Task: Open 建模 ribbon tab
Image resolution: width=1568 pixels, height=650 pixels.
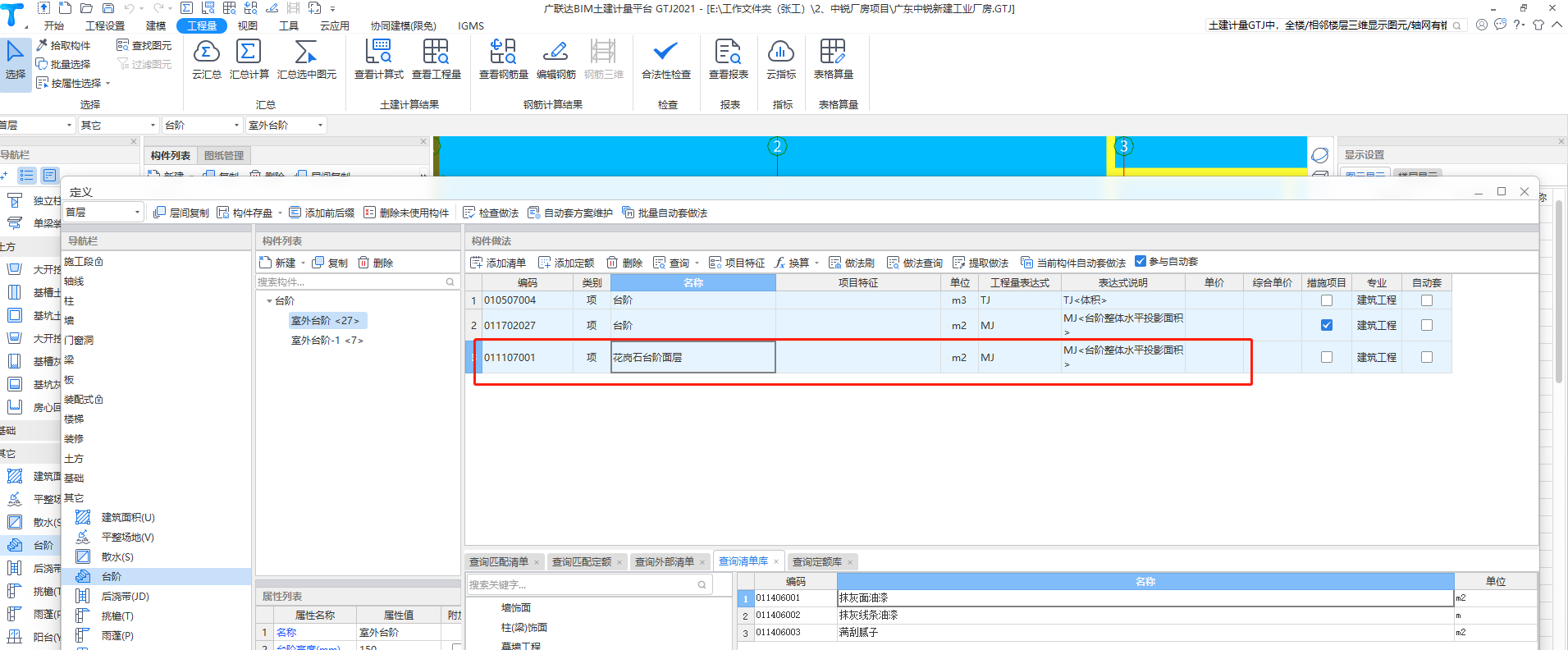Action: [x=156, y=25]
